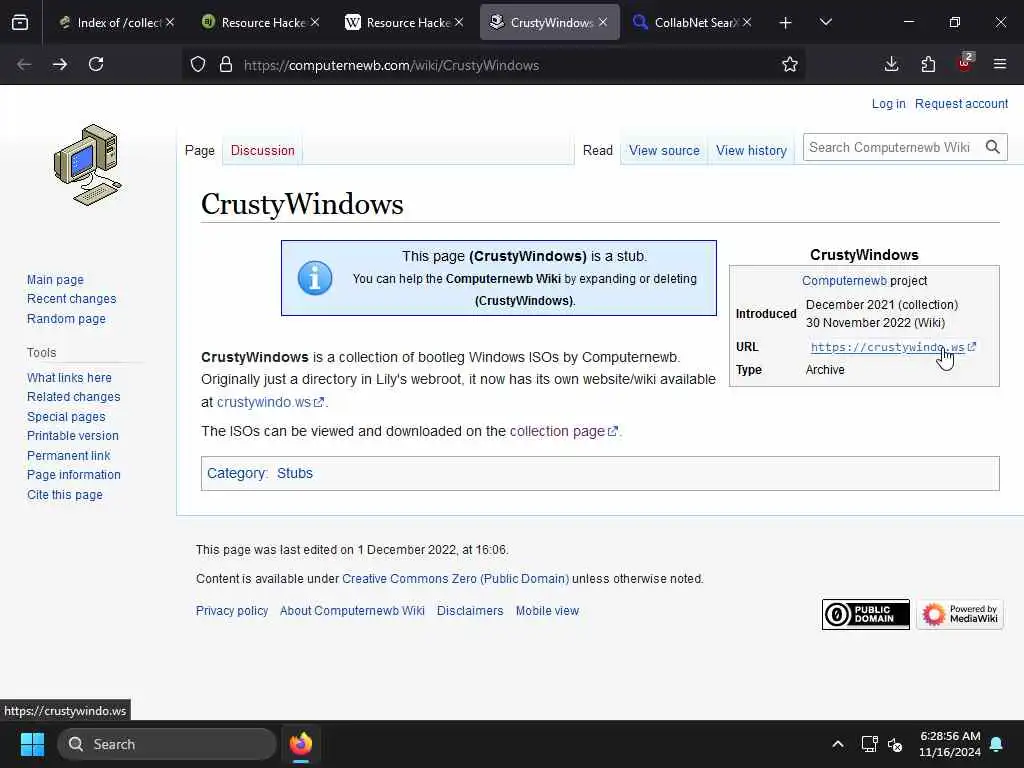Open Printable version link

point(72,436)
